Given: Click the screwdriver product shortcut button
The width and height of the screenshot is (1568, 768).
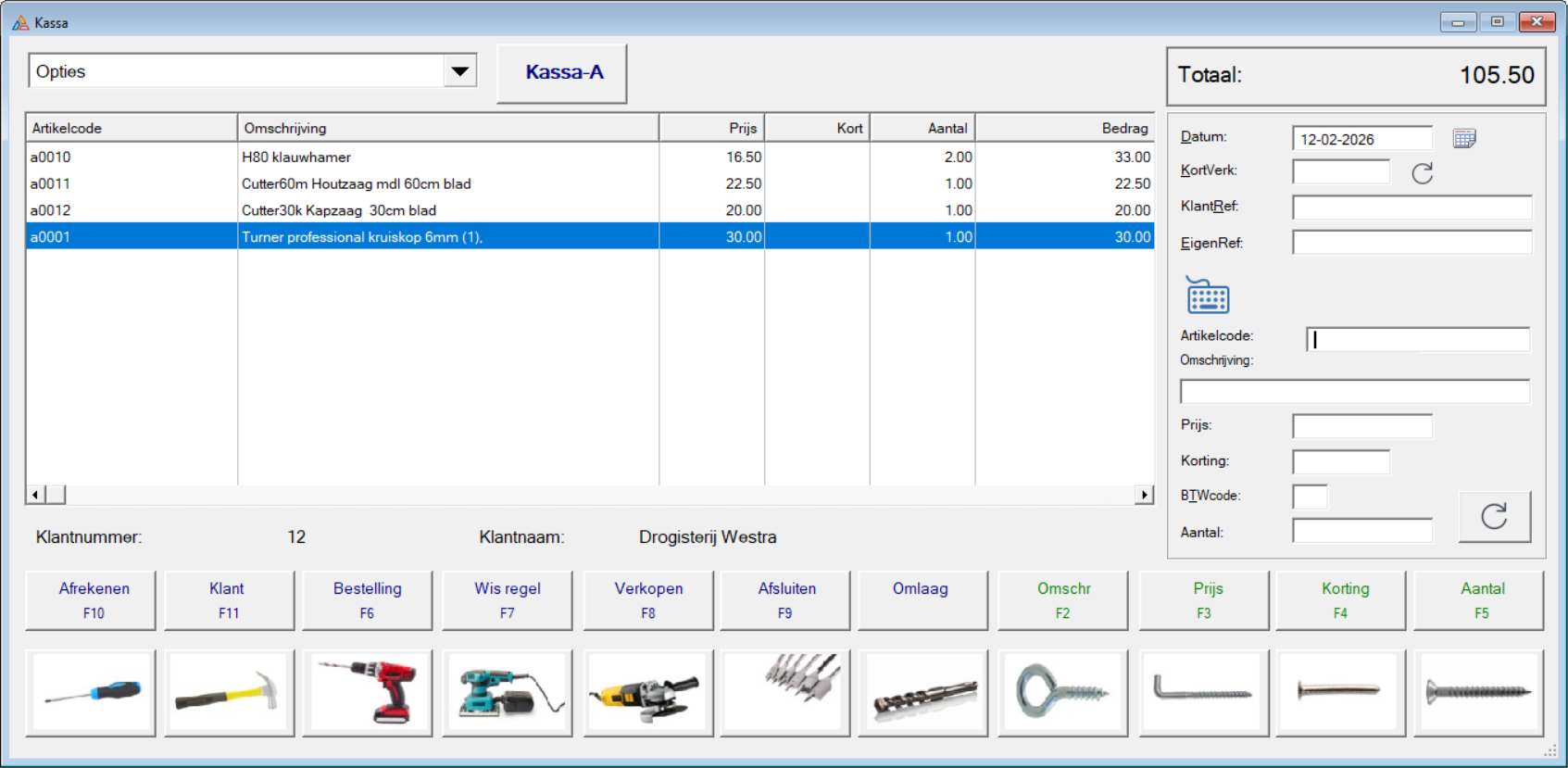Looking at the screenshot, I should 91,693.
